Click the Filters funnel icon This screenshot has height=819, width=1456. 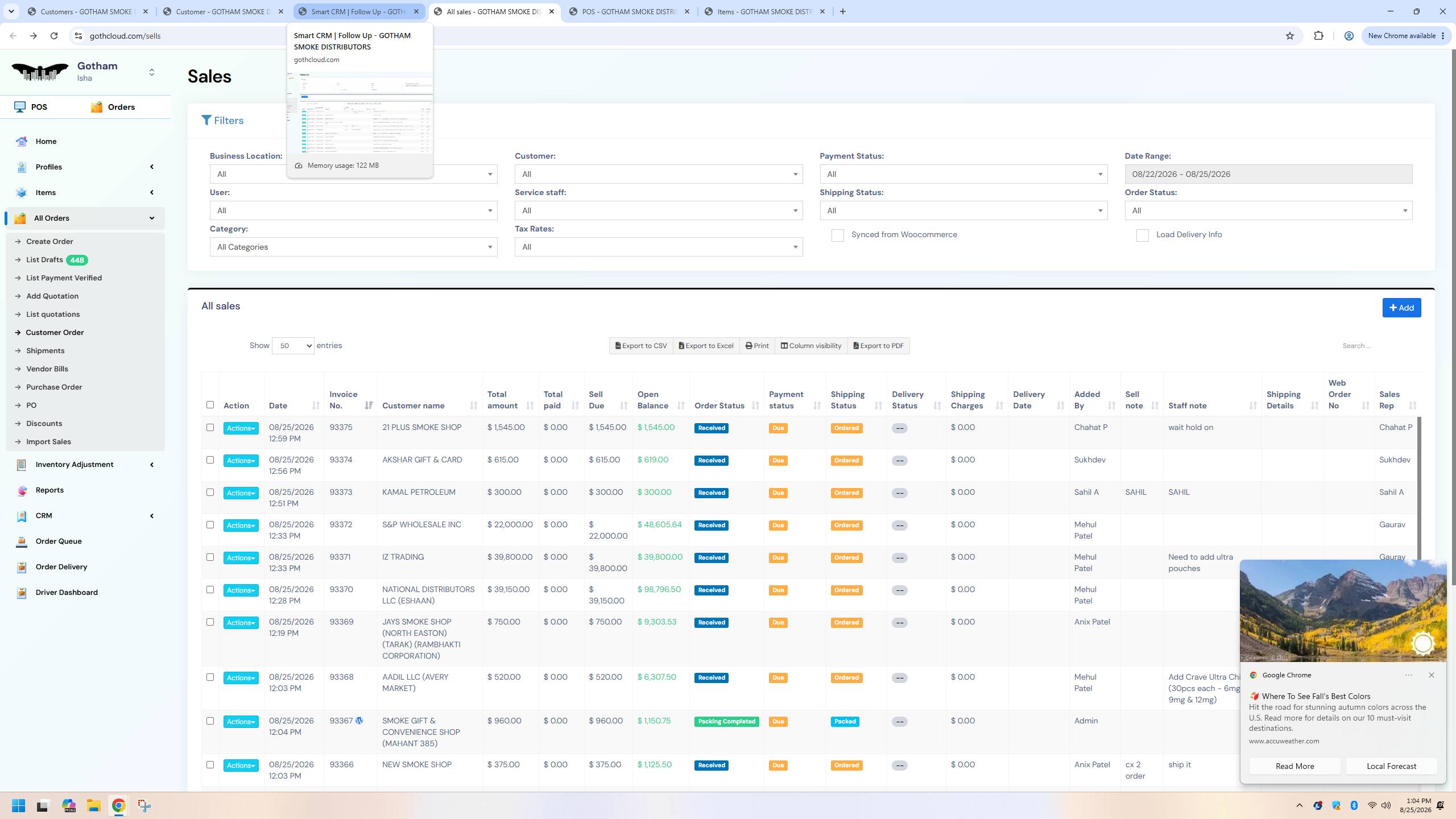(206, 120)
